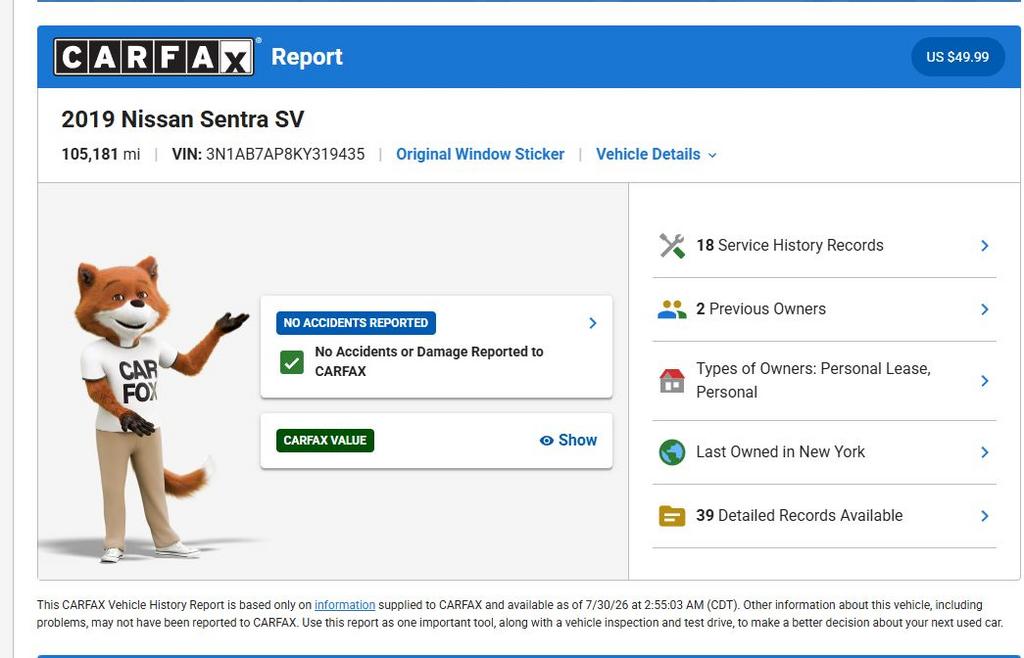Click No Accidents or Damage Reported text
This screenshot has height=658, width=1024.
point(429,361)
